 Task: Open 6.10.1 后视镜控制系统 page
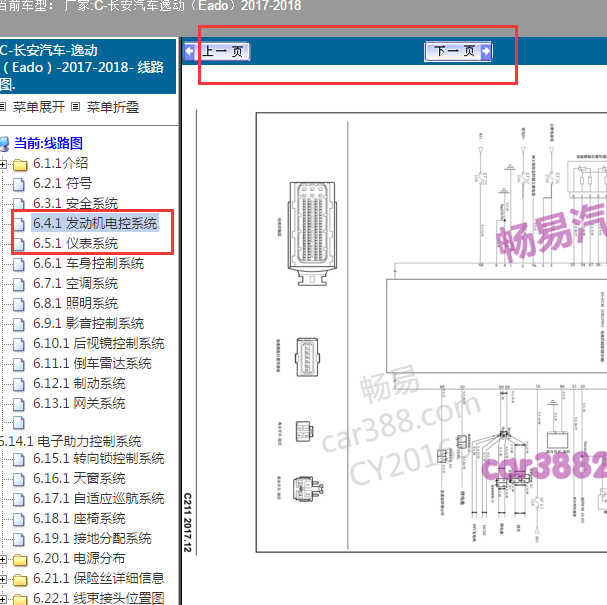(99, 344)
